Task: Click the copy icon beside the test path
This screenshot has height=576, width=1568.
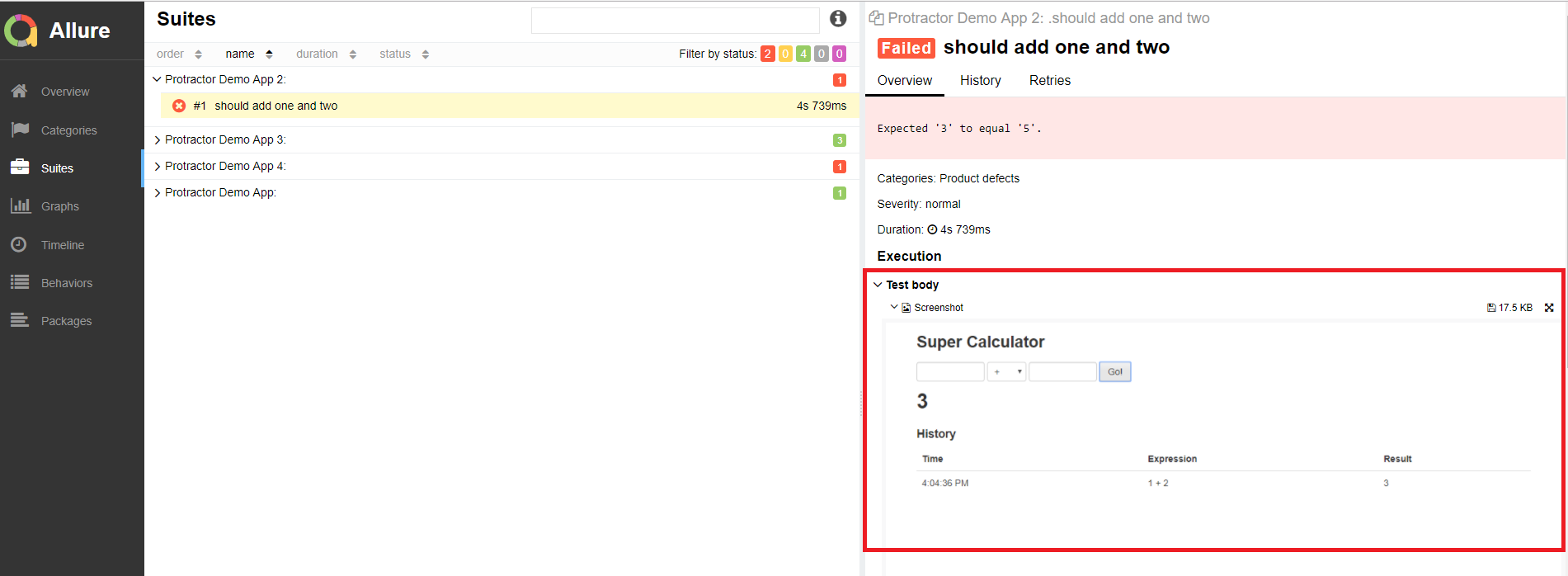Action: (x=877, y=18)
